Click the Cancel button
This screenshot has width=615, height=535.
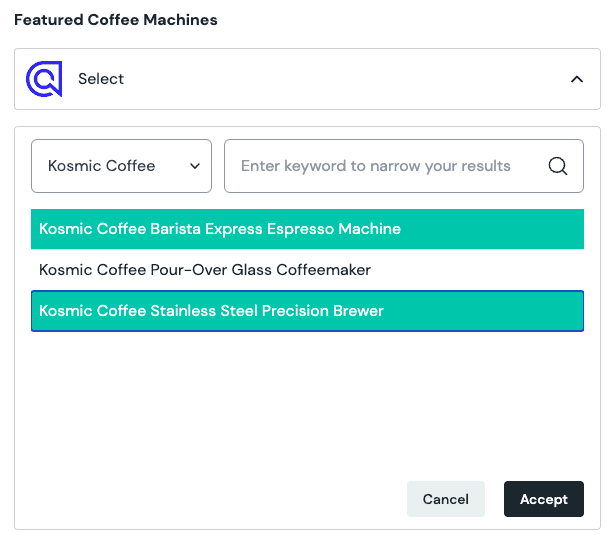click(446, 499)
